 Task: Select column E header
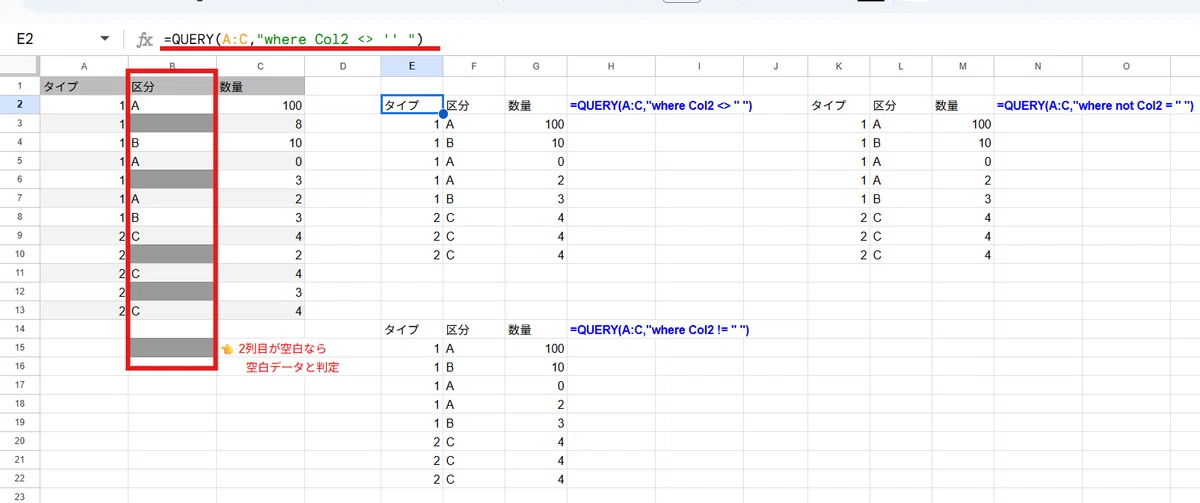pos(412,66)
